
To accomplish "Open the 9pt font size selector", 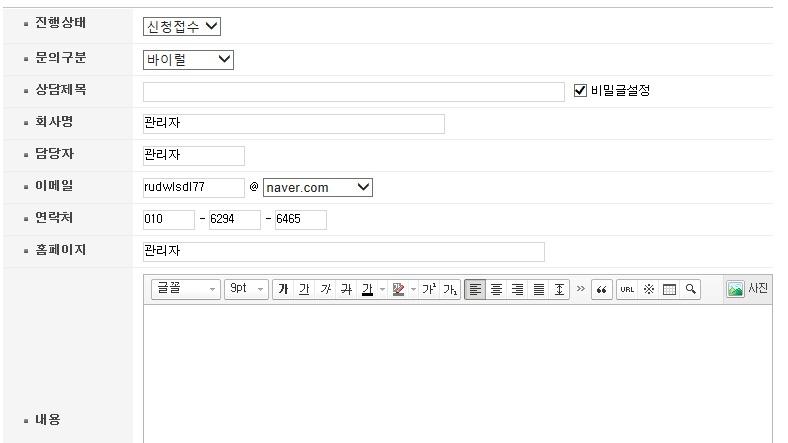I will coord(246,289).
